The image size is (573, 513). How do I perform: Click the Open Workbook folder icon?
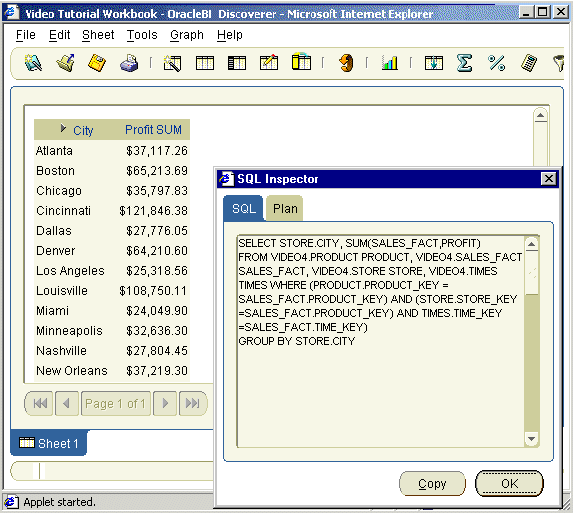(x=65, y=62)
